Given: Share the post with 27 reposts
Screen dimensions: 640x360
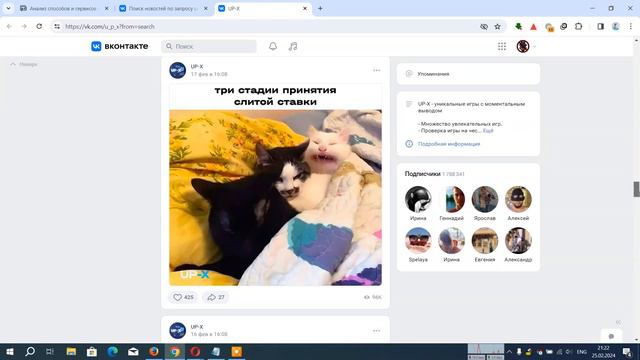Looking at the screenshot, I should (x=216, y=297).
